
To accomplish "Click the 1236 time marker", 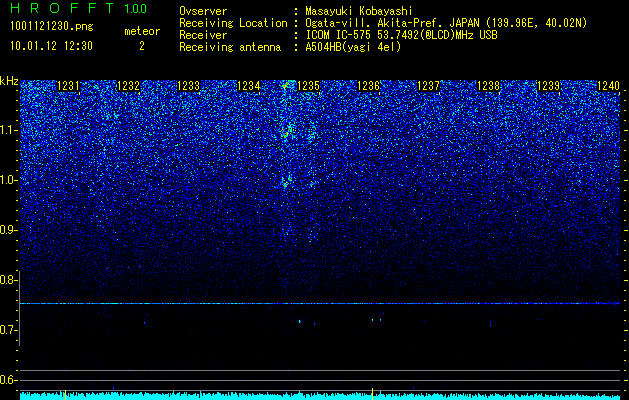I will click(368, 86).
